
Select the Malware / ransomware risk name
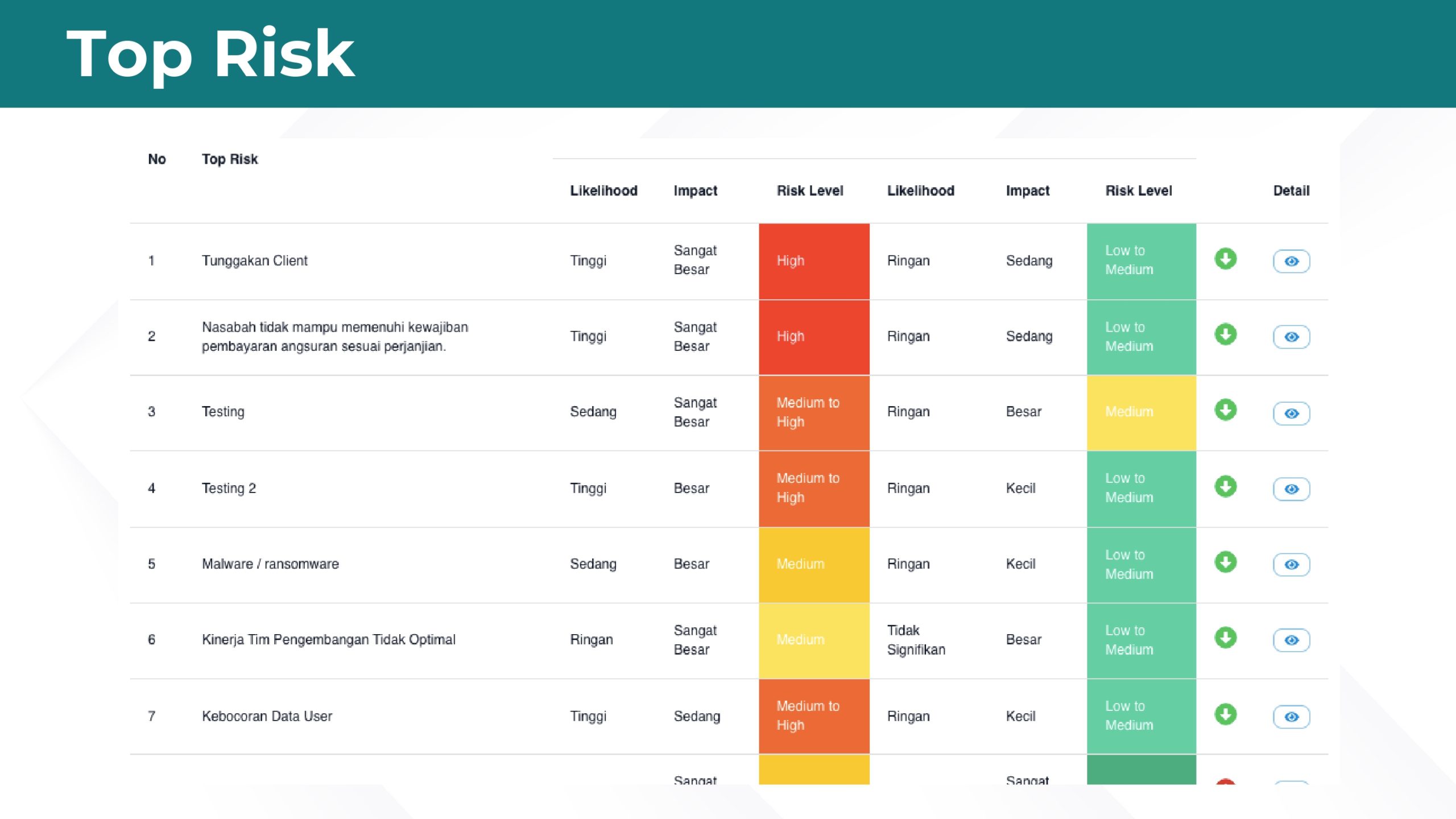pyautogui.click(x=270, y=564)
